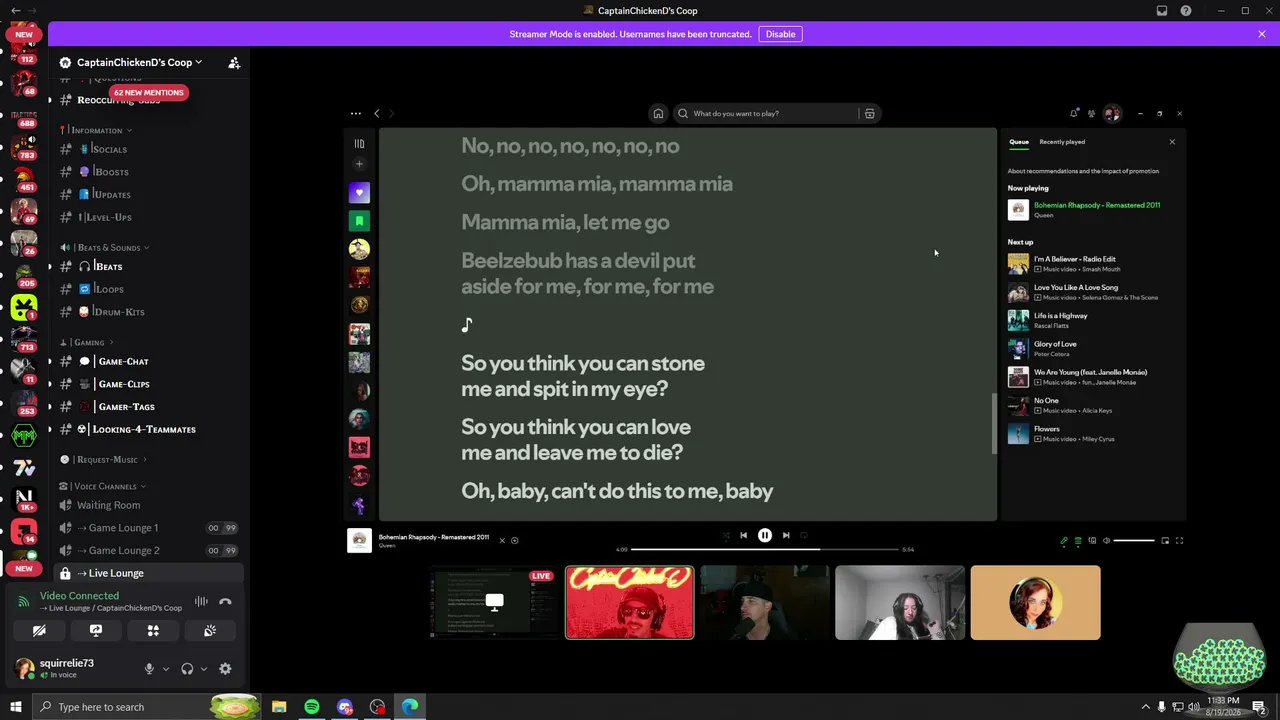1280x720 pixels.
Task: Open the Updates channel
Action: pos(148,194)
